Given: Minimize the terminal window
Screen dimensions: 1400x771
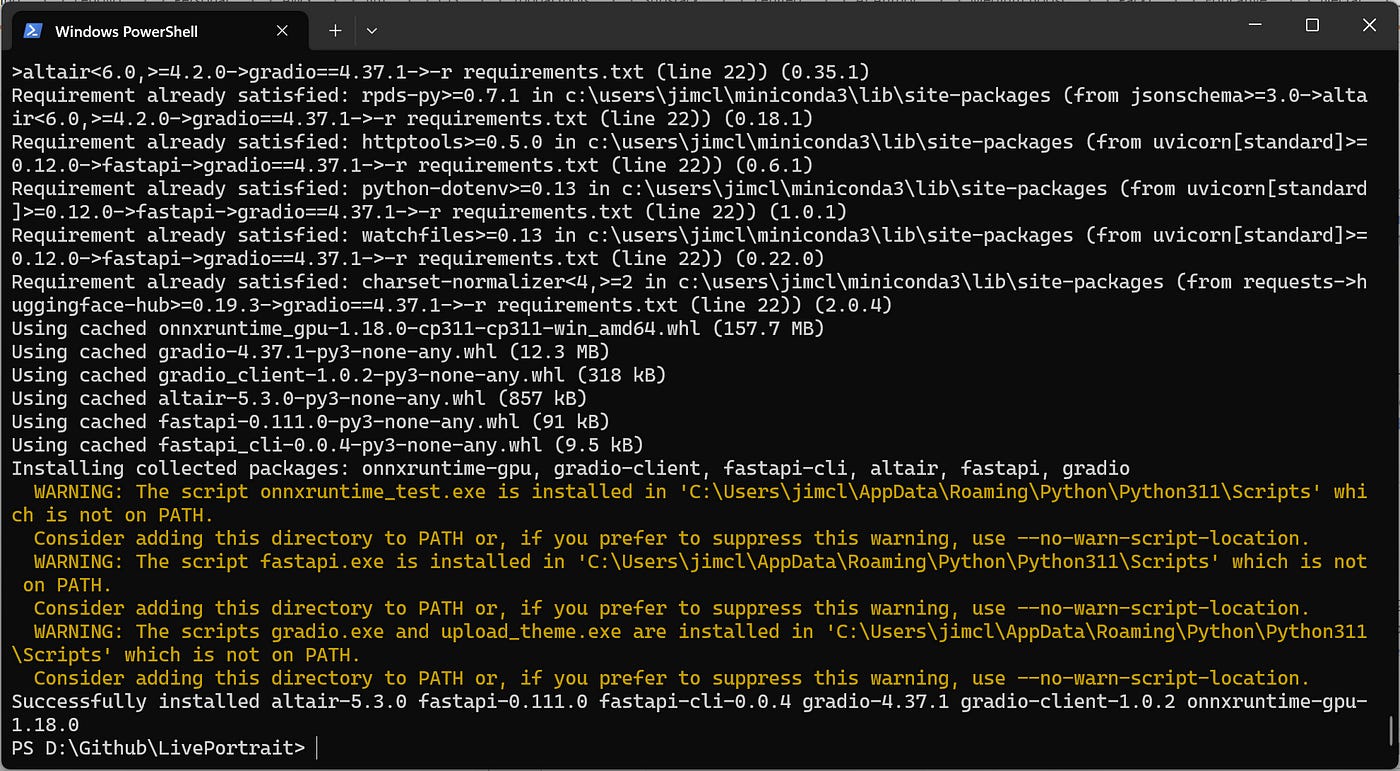Looking at the screenshot, I should click(x=1253, y=25).
